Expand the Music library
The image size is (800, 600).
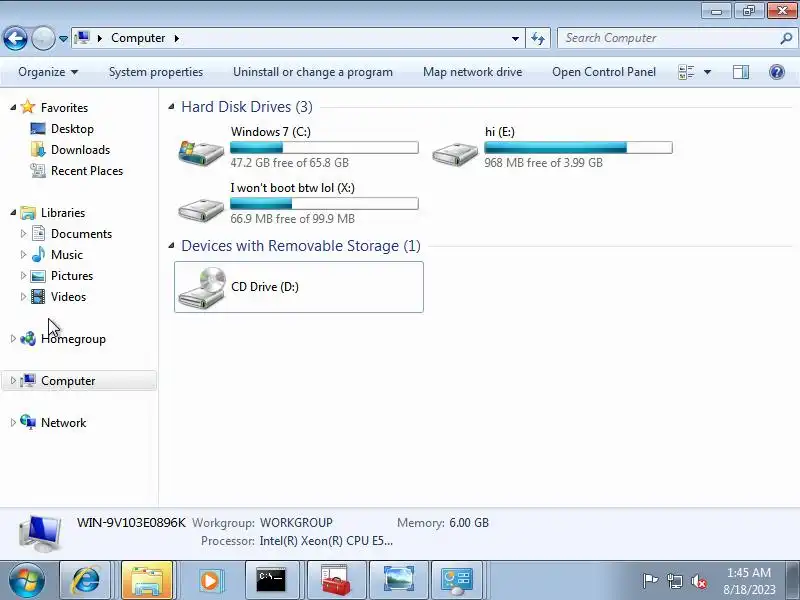click(23, 254)
